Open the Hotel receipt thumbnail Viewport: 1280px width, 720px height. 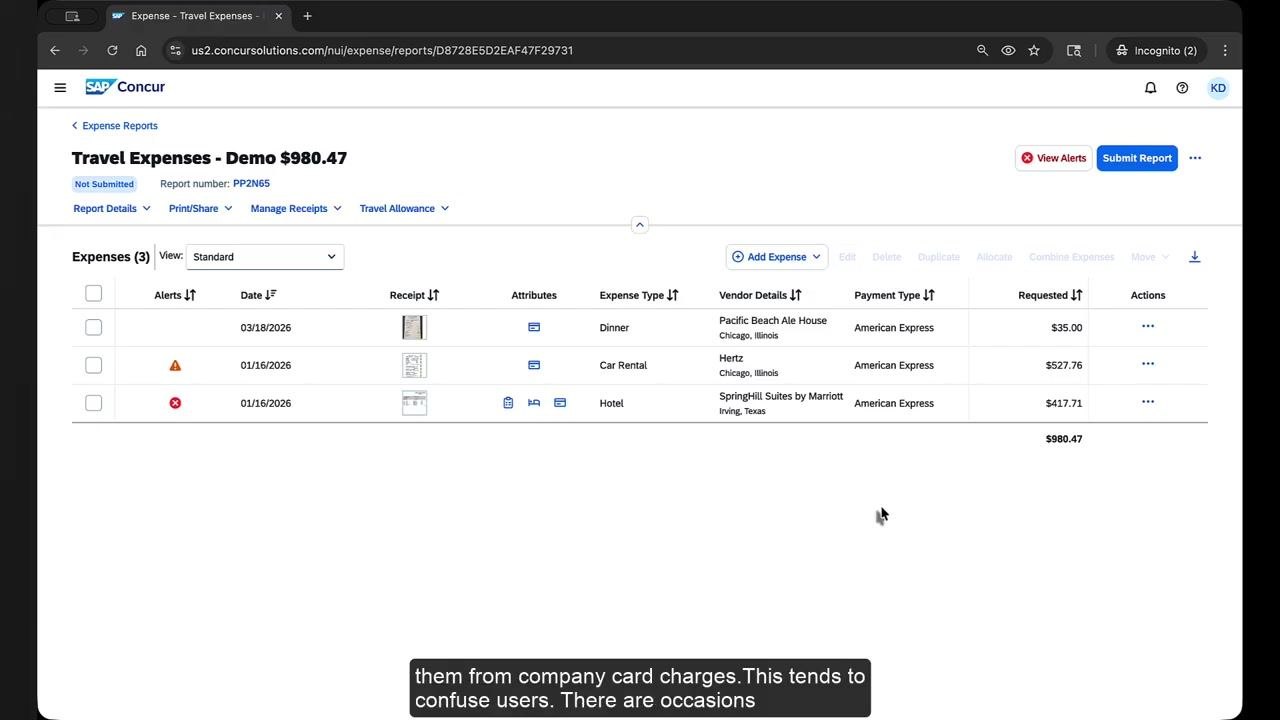414,403
